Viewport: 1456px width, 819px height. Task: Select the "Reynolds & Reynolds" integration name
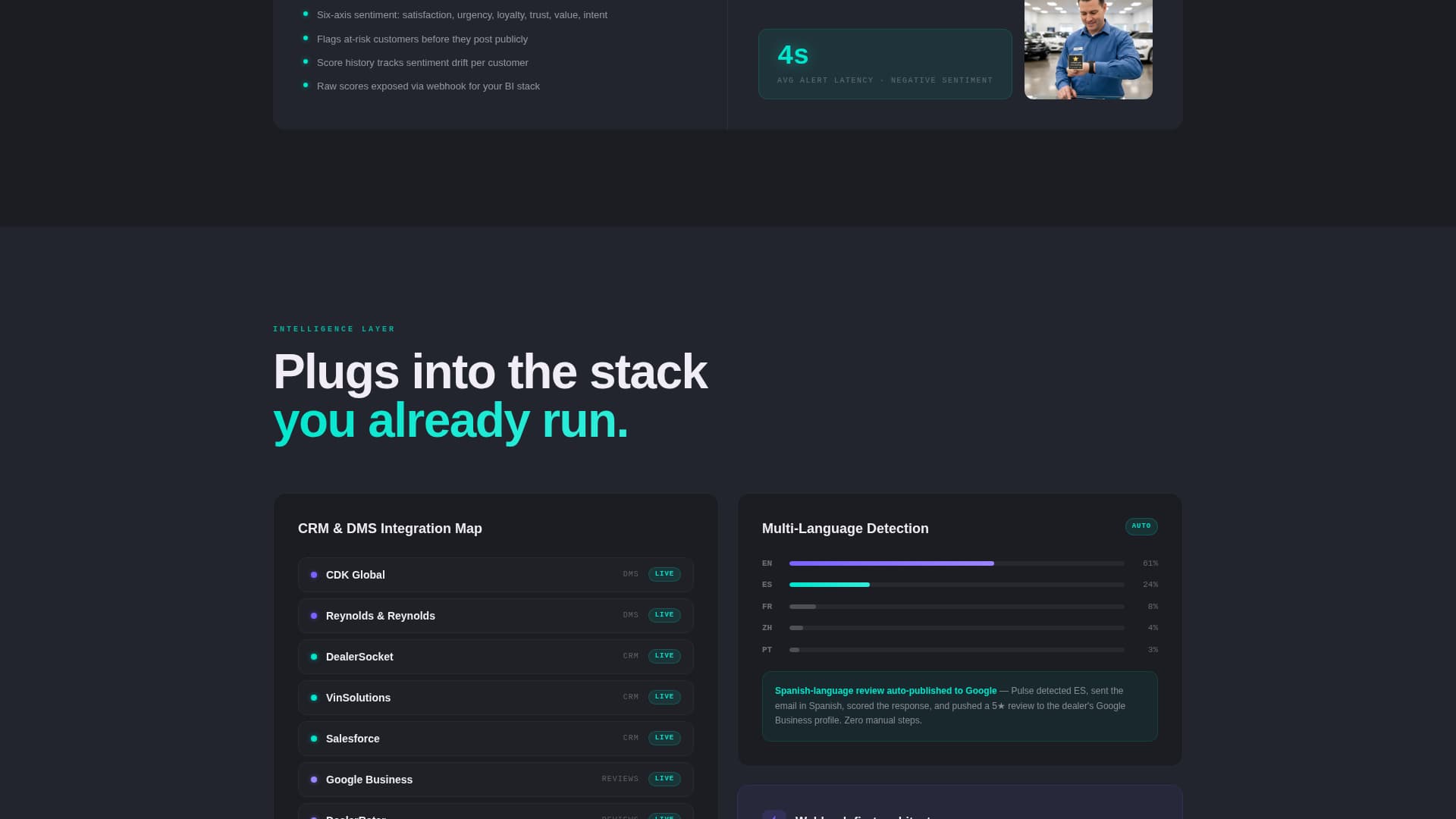coord(381,616)
